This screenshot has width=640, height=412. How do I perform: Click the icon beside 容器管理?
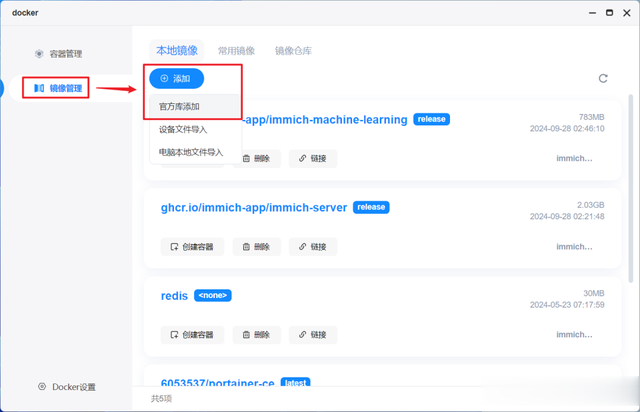pyautogui.click(x=39, y=53)
